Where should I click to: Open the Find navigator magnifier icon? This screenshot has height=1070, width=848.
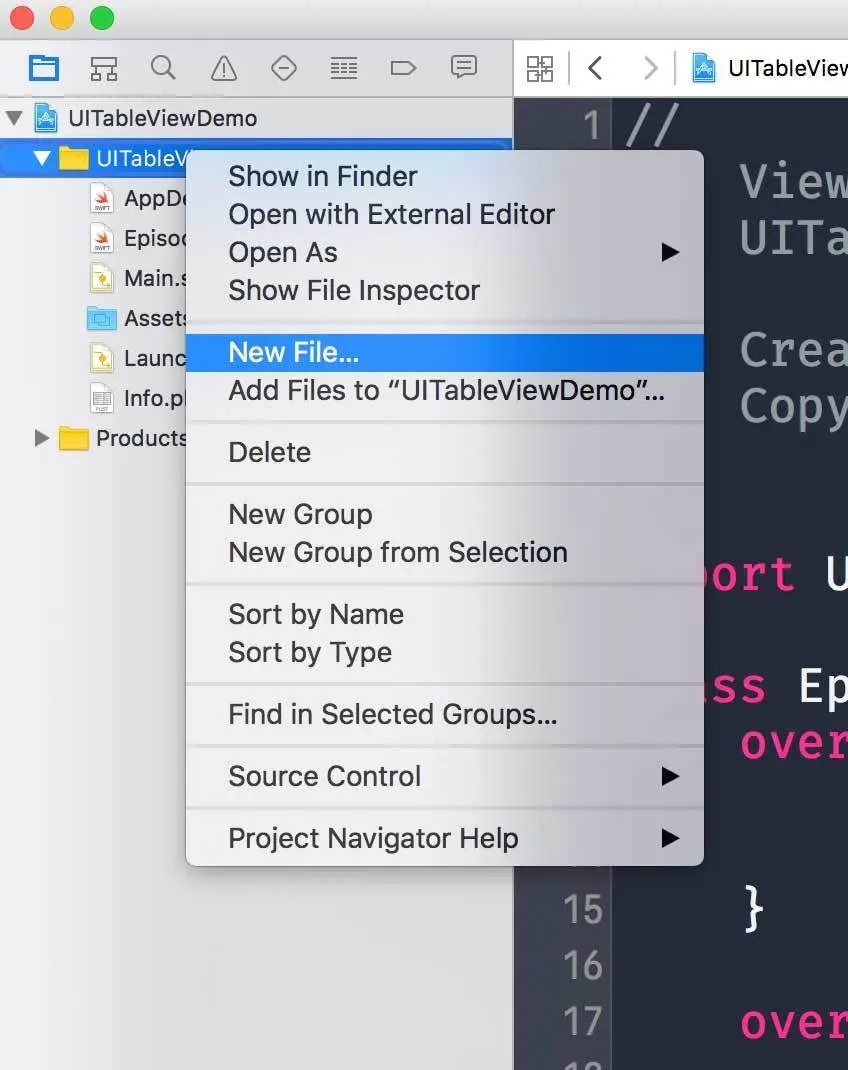pos(163,68)
